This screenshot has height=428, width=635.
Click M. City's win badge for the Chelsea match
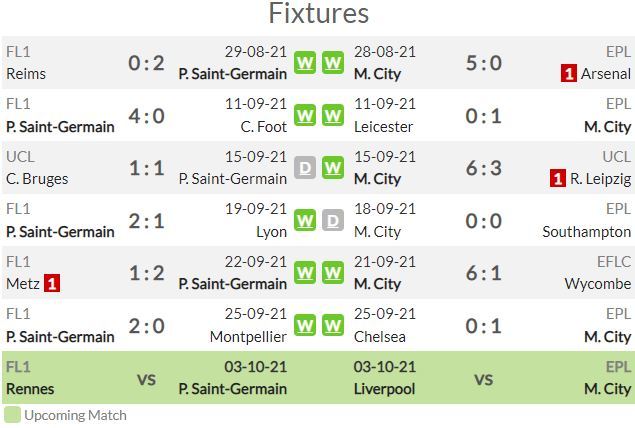[x=332, y=325]
